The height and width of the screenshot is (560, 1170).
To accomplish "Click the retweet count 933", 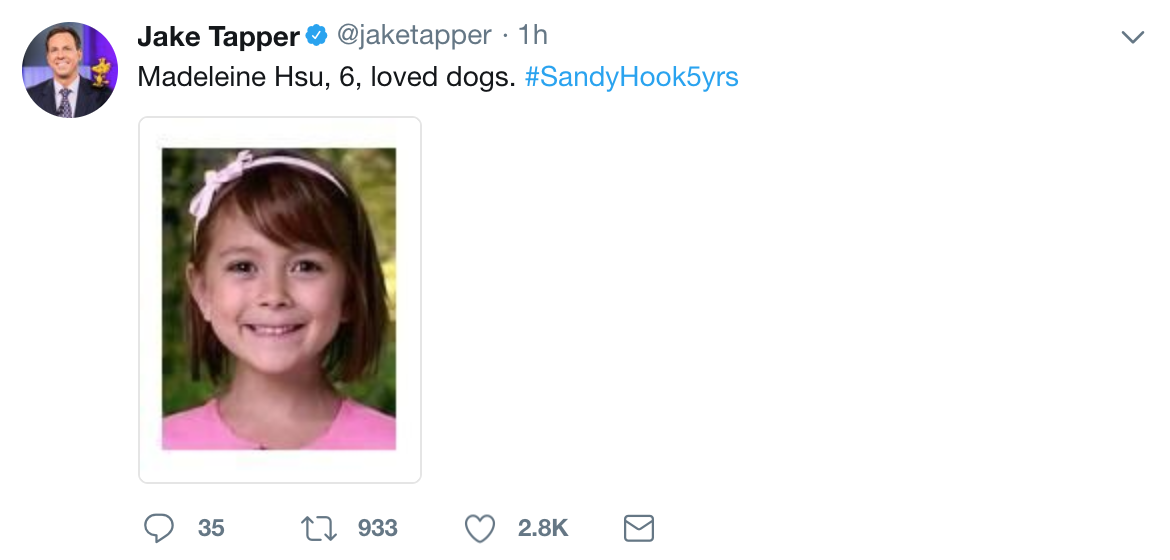I will point(377,527).
